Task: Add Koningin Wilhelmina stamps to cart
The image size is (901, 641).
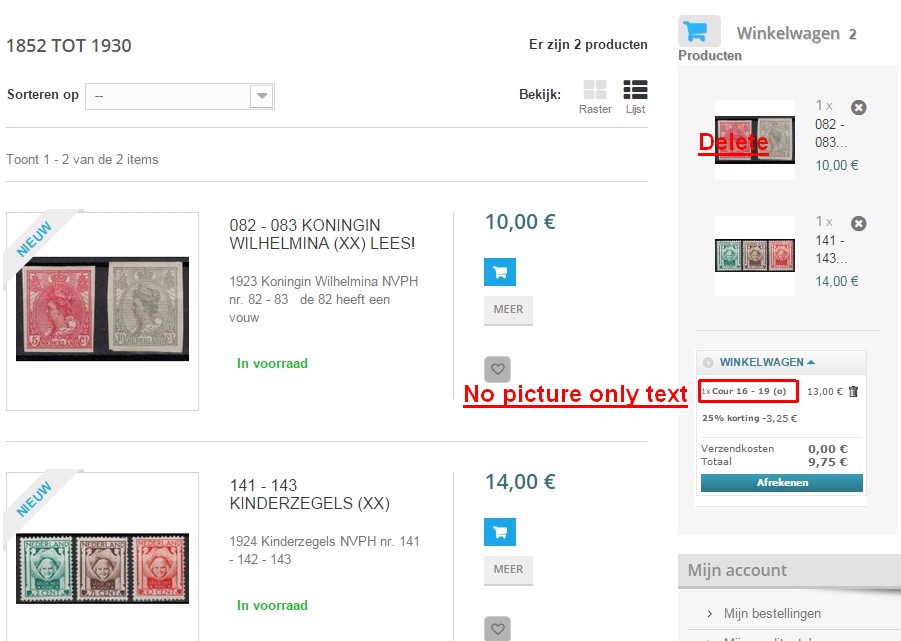Action: [x=500, y=272]
